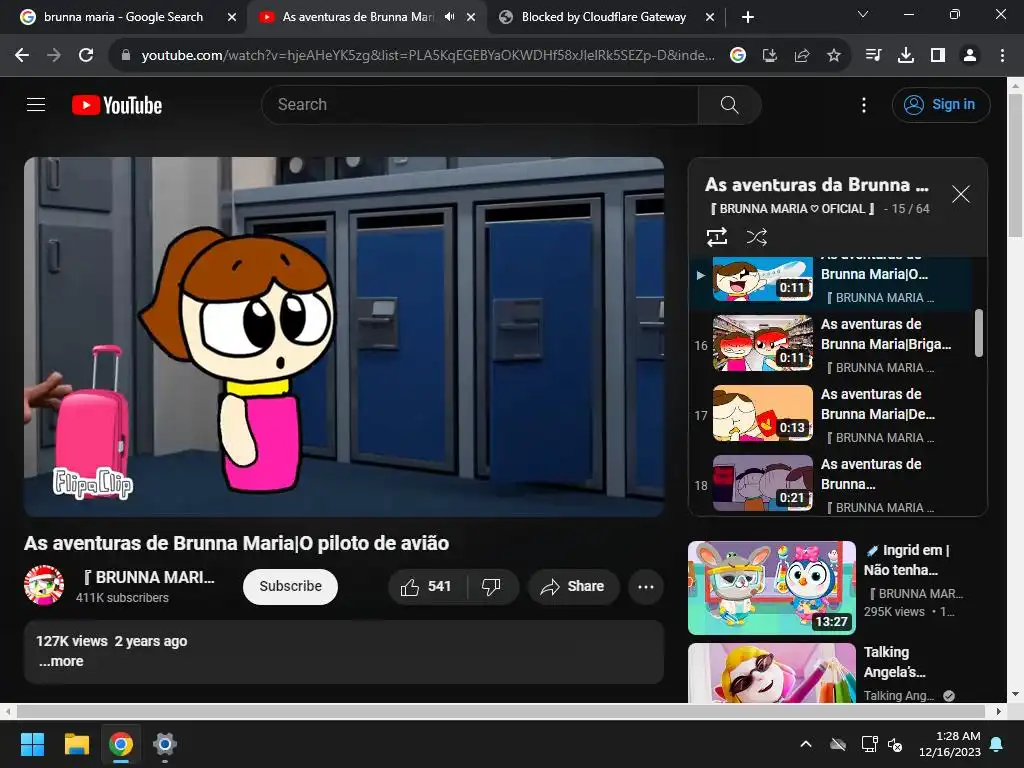Like the video with 541 likes
The width and height of the screenshot is (1024, 768).
click(x=426, y=586)
